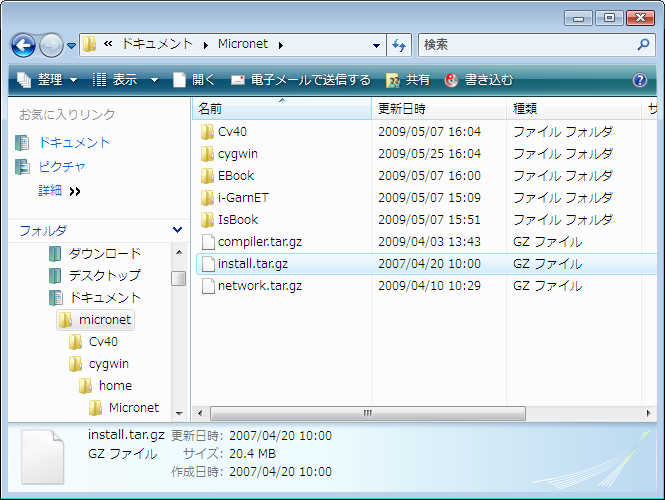
Task: Collapse the フォルダ pane chevron
Action: click(x=178, y=230)
